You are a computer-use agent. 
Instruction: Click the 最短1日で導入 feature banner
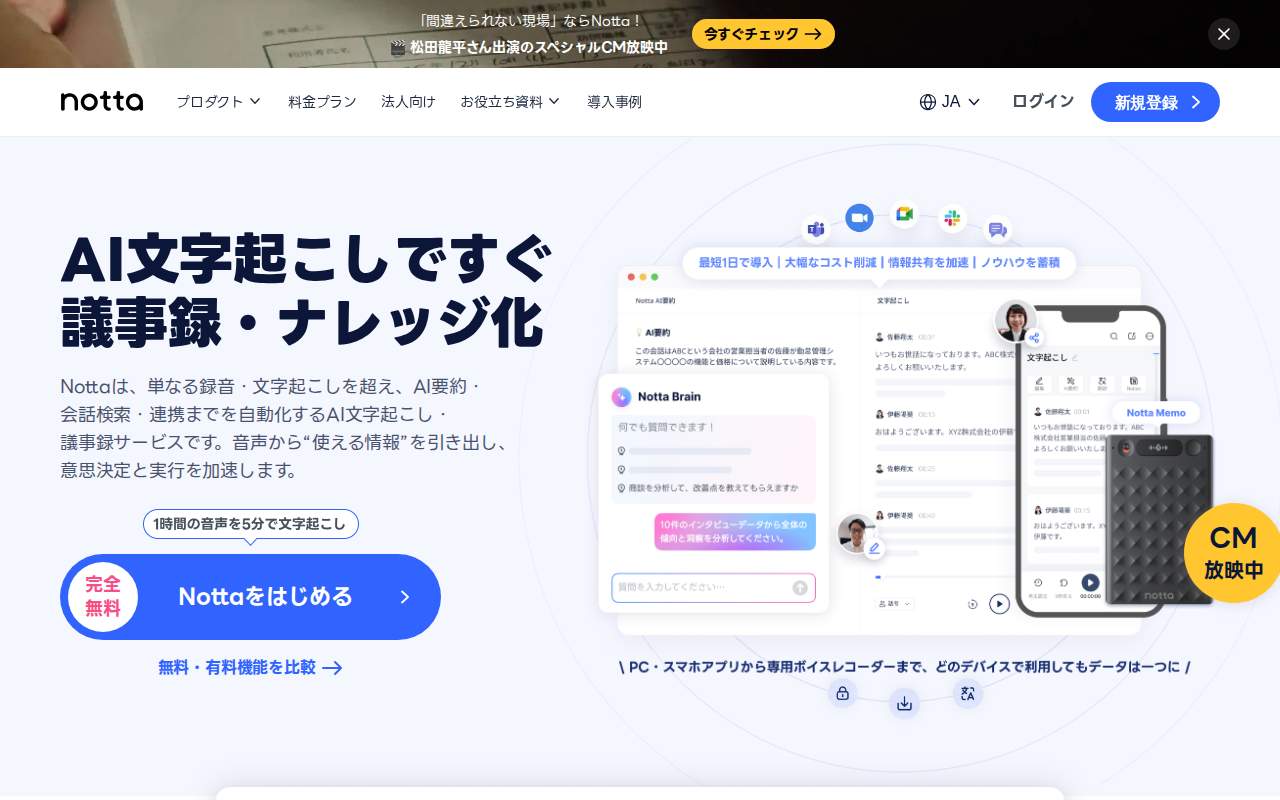point(879,263)
